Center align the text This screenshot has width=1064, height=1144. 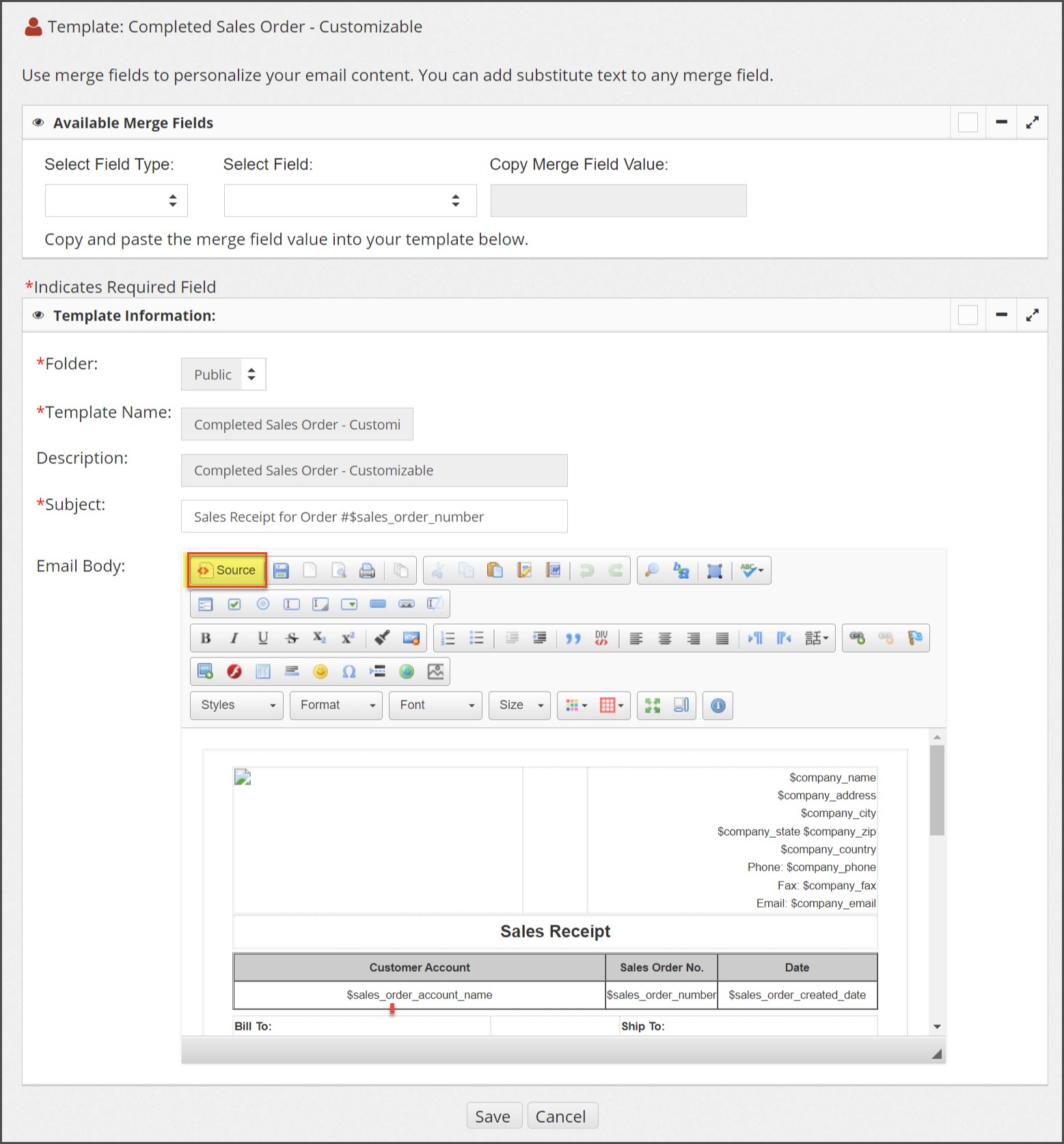point(664,638)
